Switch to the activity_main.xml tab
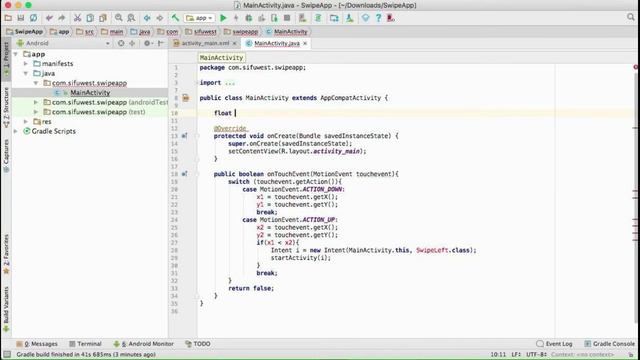The image size is (640, 360). pos(205,43)
